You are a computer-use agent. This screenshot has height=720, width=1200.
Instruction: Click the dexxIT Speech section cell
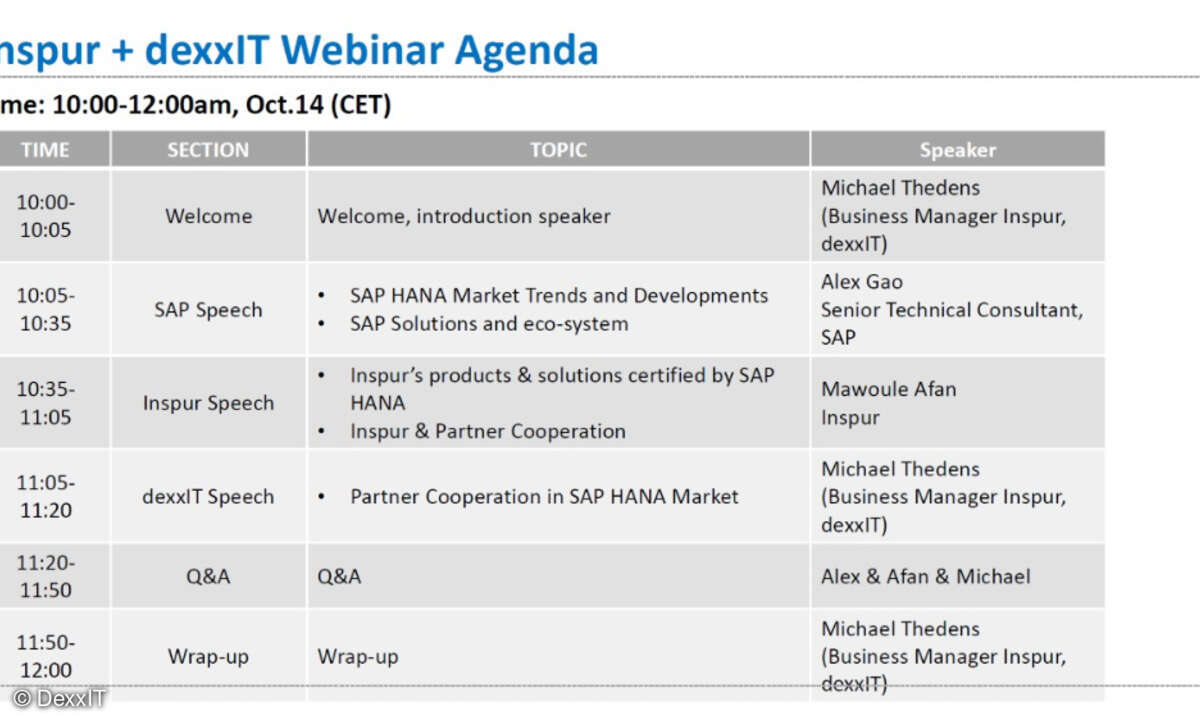[x=208, y=496]
